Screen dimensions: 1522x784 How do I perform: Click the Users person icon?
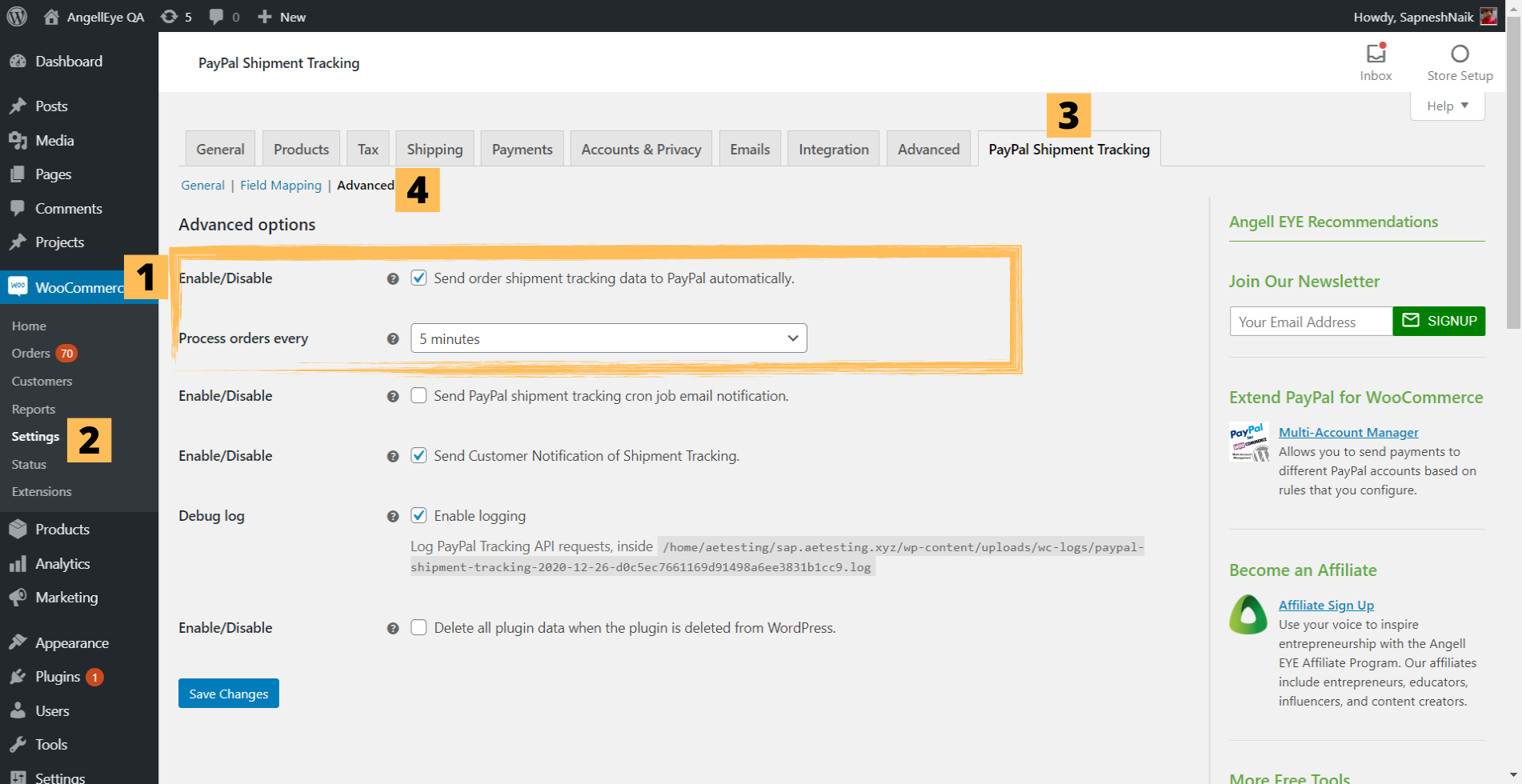(18, 711)
